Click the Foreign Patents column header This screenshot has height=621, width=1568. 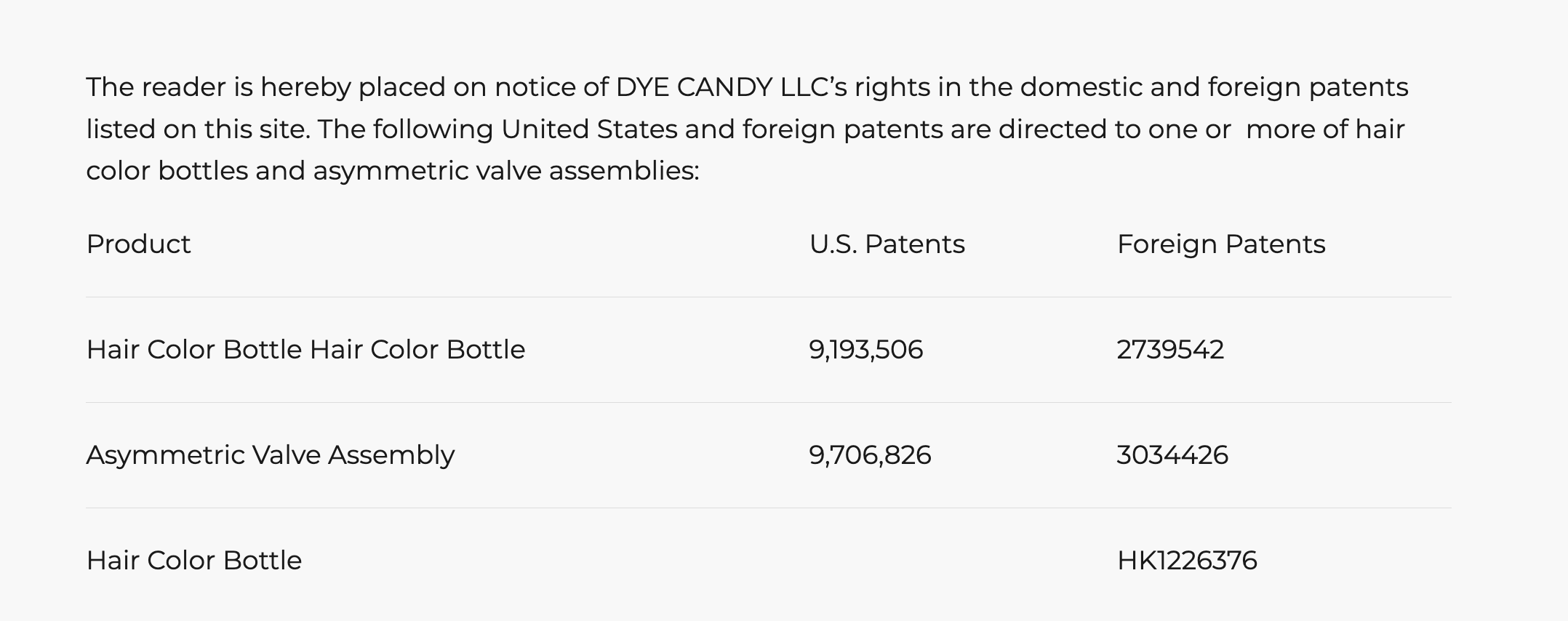click(1221, 244)
